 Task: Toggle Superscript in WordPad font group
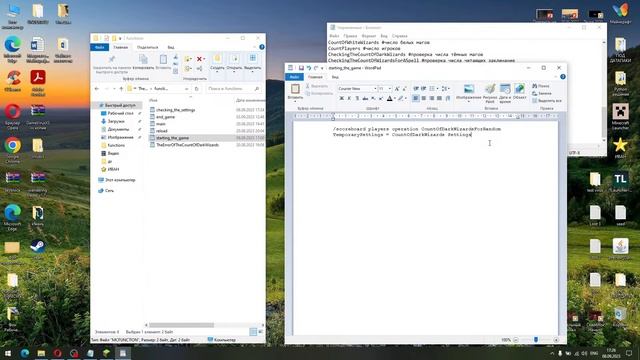tap(381, 98)
